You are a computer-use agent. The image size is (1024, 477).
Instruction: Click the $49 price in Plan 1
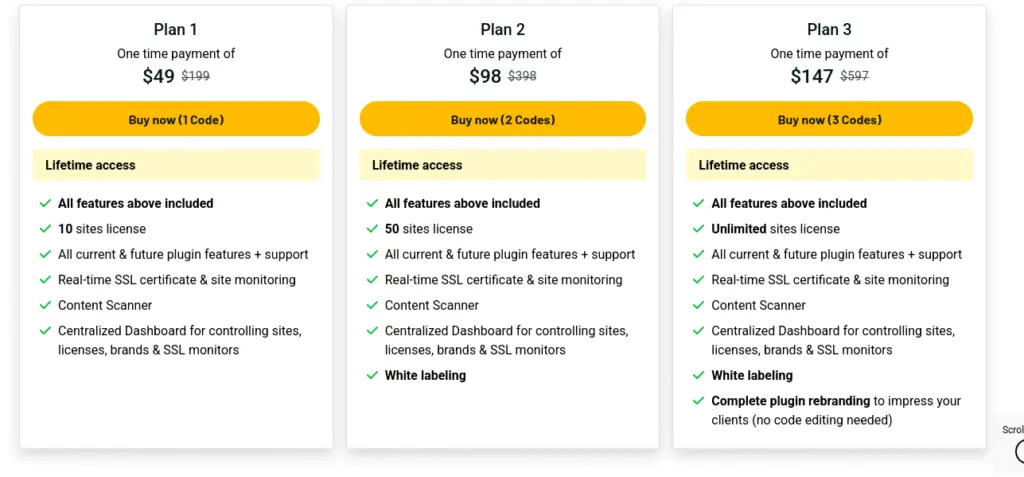click(x=158, y=76)
